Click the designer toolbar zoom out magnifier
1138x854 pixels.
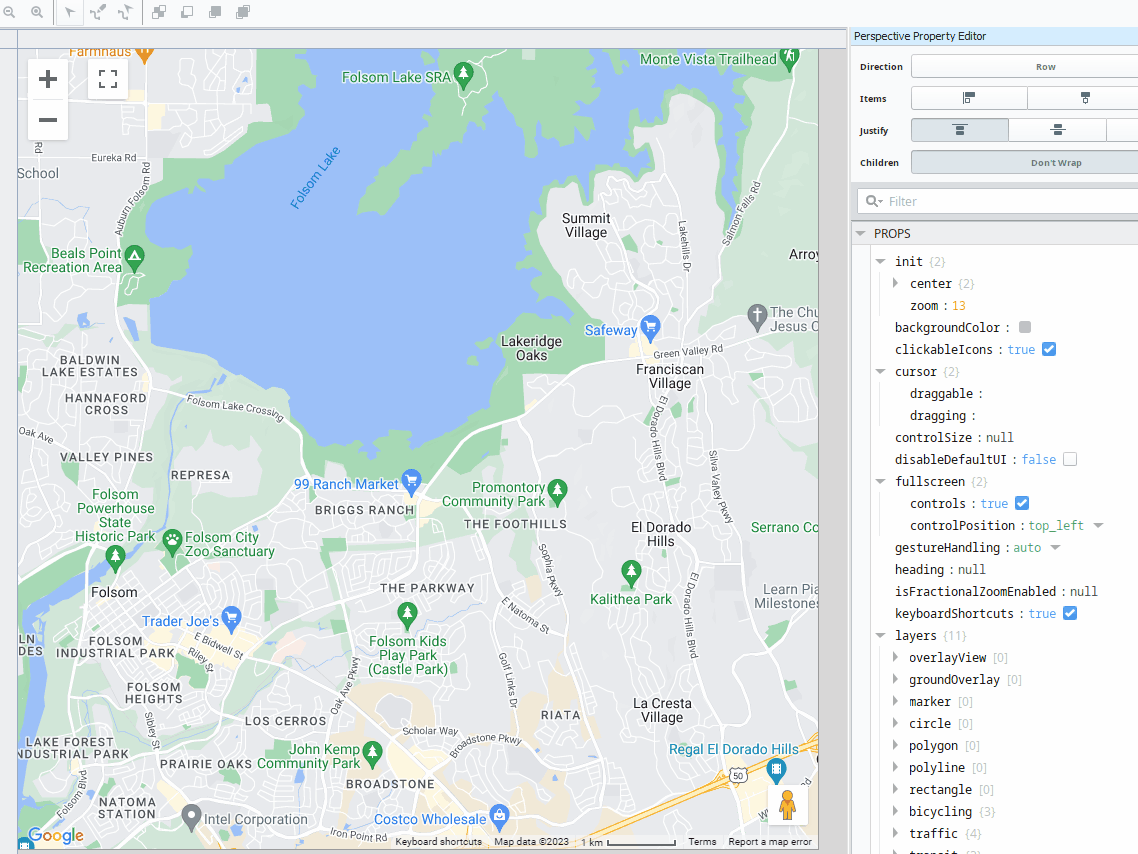tap(9, 12)
